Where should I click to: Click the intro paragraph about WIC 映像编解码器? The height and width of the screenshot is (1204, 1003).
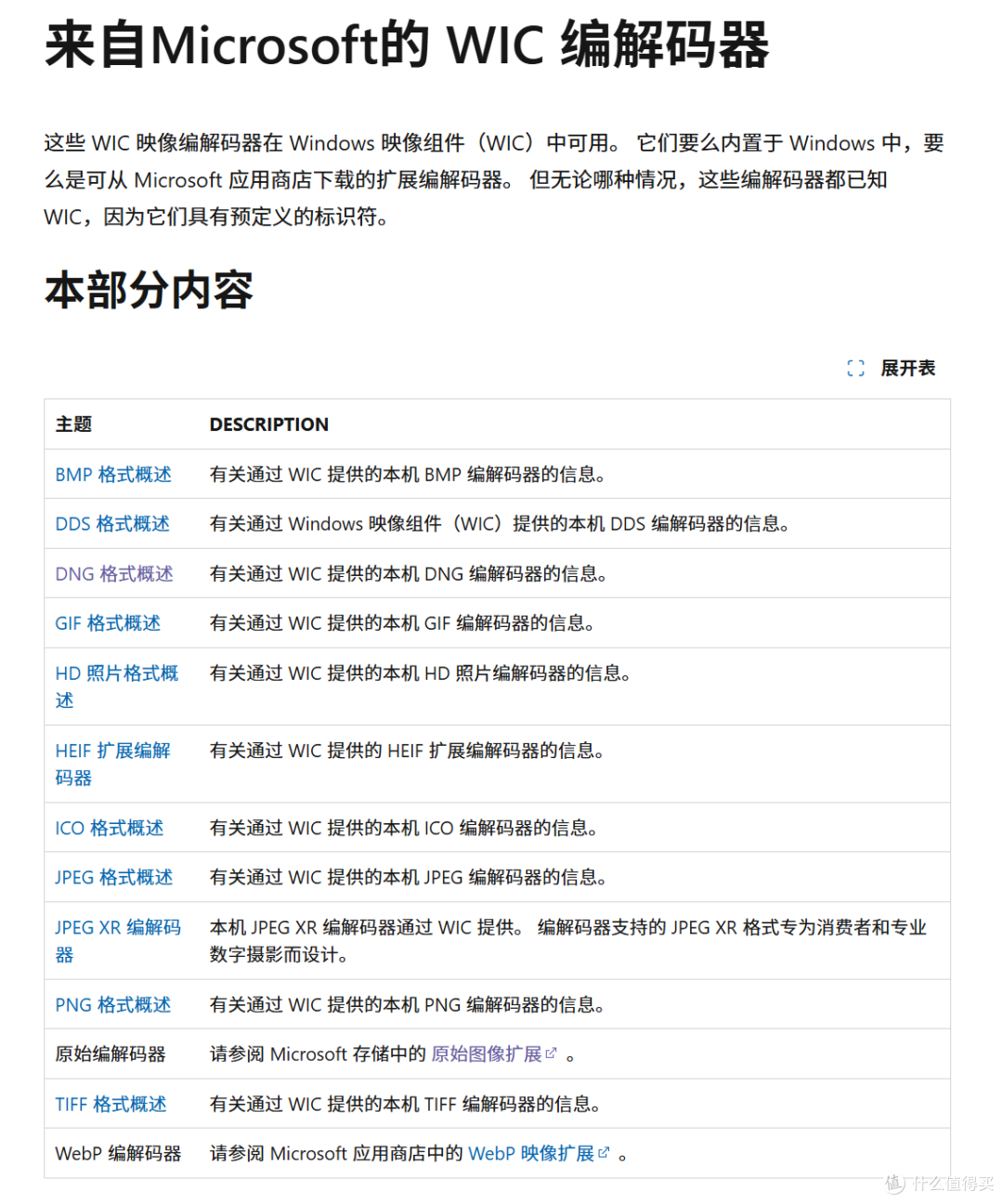(494, 180)
